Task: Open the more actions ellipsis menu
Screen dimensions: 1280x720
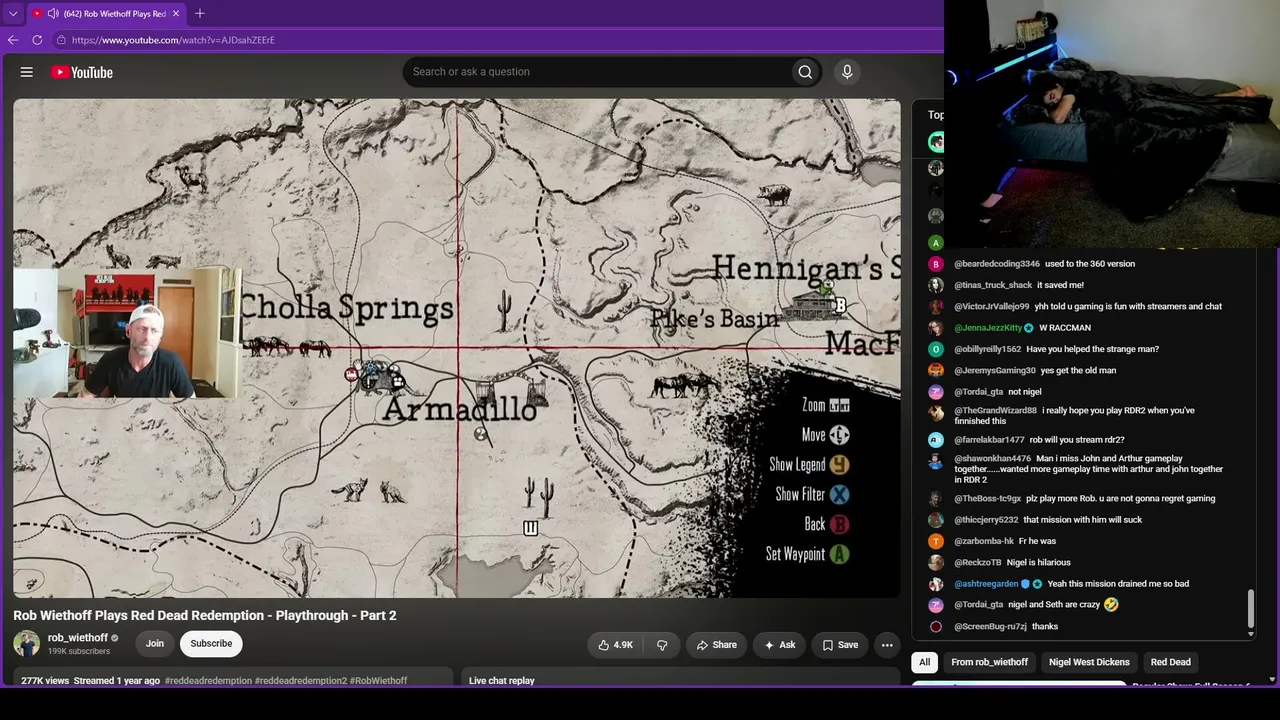Action: point(887,645)
